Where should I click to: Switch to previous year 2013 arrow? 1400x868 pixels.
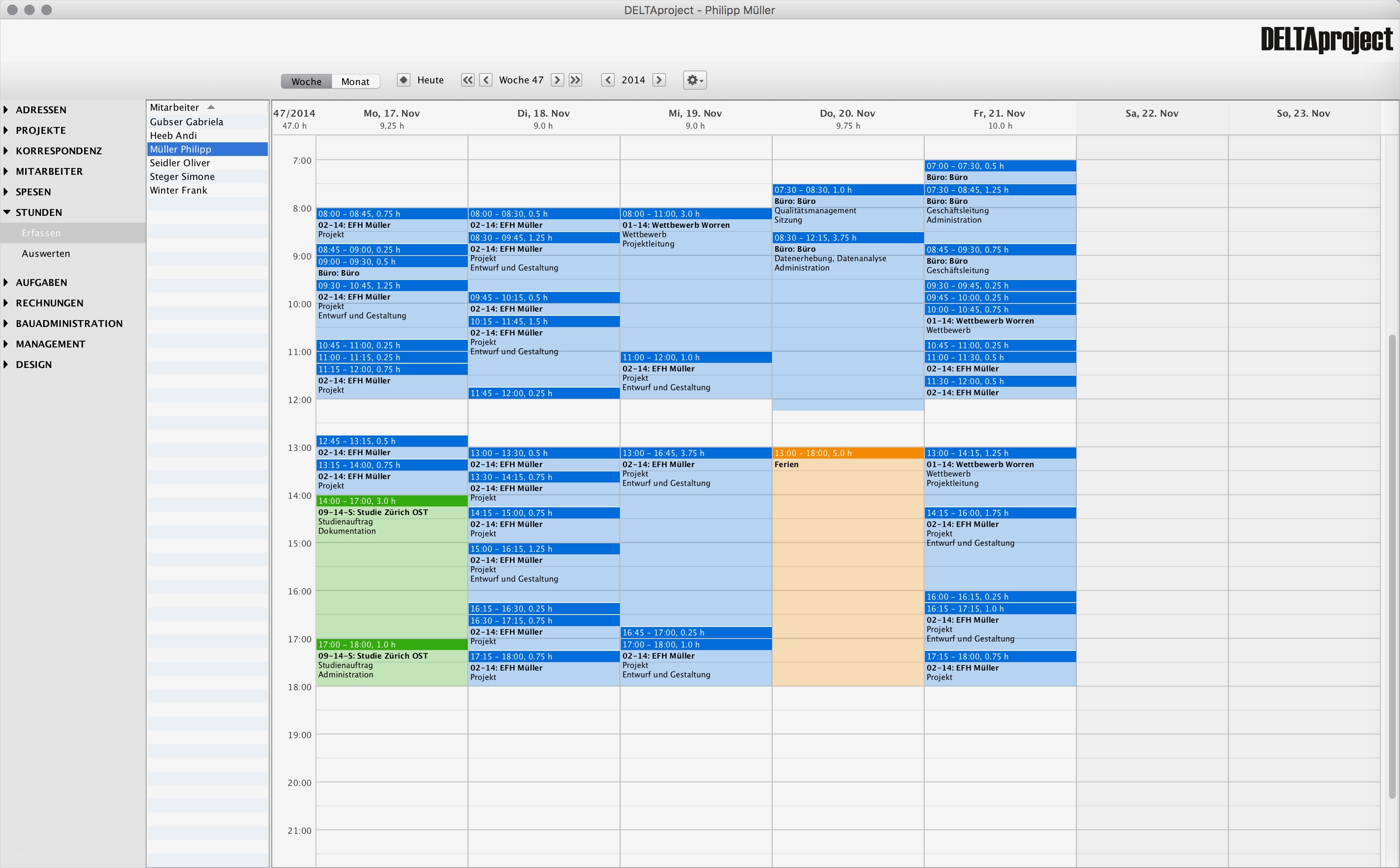[x=608, y=80]
